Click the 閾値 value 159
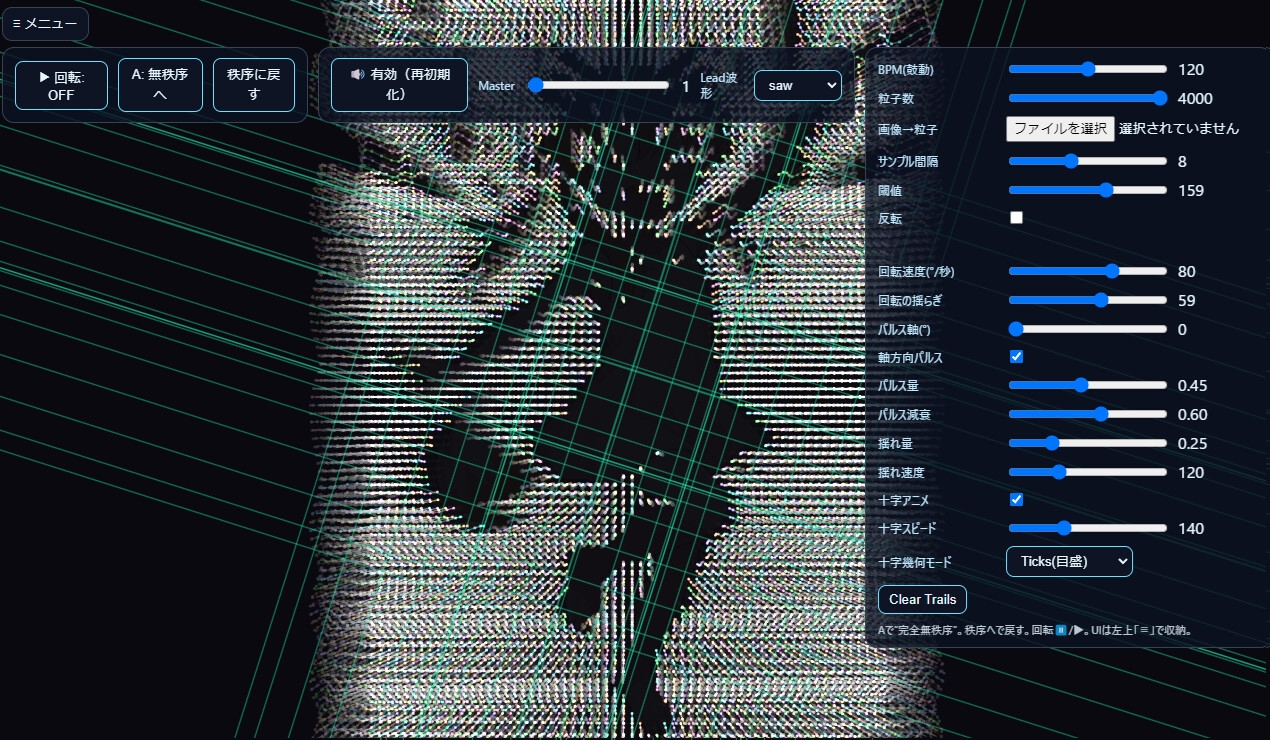Screen dimensions: 1270x740 coord(1191,191)
